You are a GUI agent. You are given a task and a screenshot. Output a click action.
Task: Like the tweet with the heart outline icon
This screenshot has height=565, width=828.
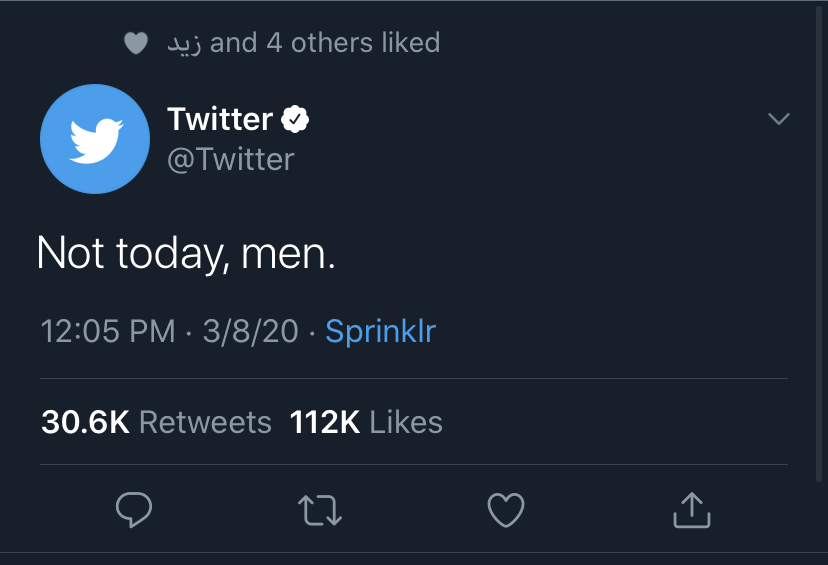(506, 511)
